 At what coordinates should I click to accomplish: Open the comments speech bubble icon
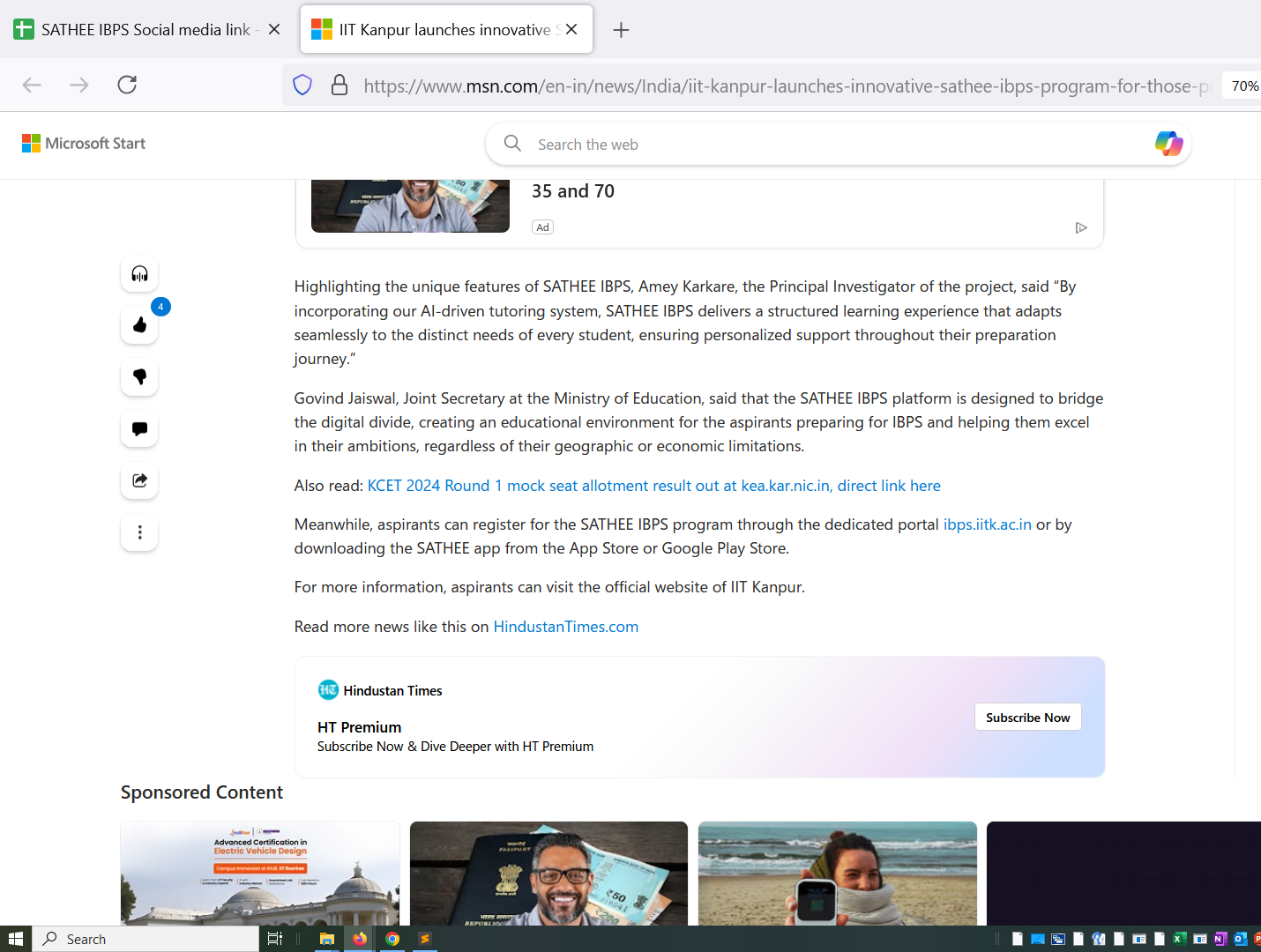[x=139, y=429]
